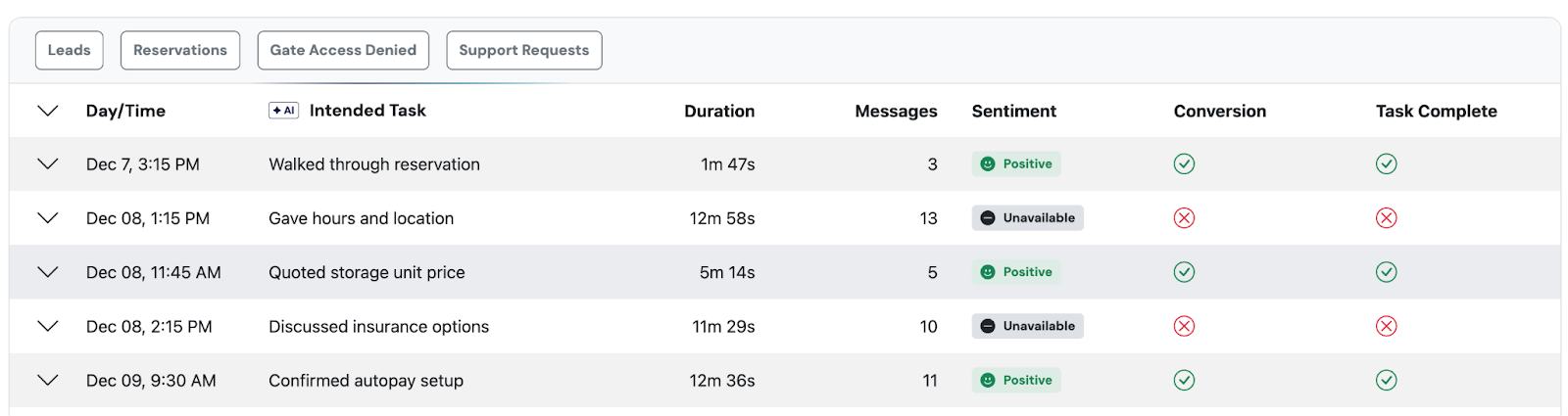This screenshot has width=1568, height=416.
Task: Click Task Complete checkmark for Quoted storage unit price
Action: [1386, 272]
